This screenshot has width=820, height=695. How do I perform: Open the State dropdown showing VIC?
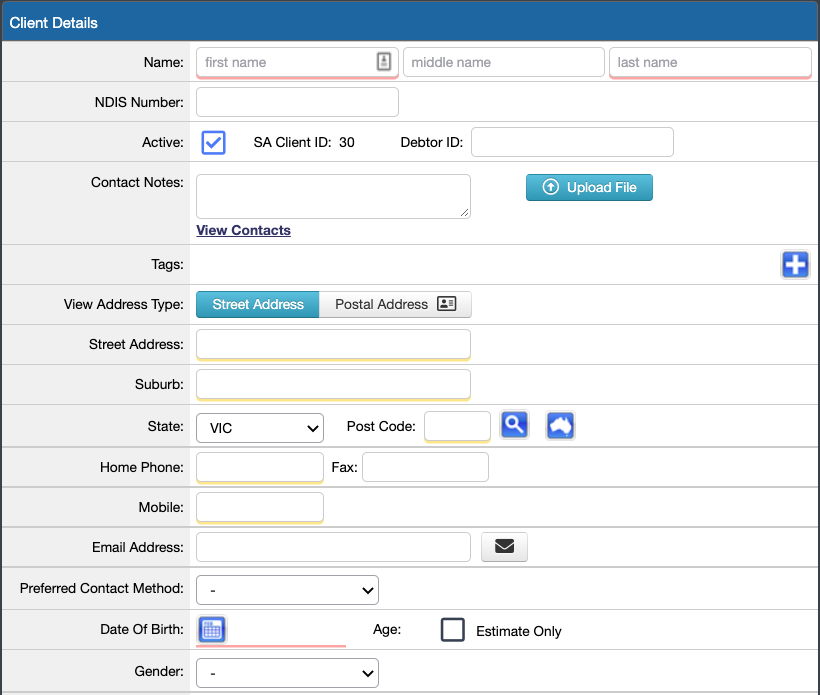tap(259, 427)
